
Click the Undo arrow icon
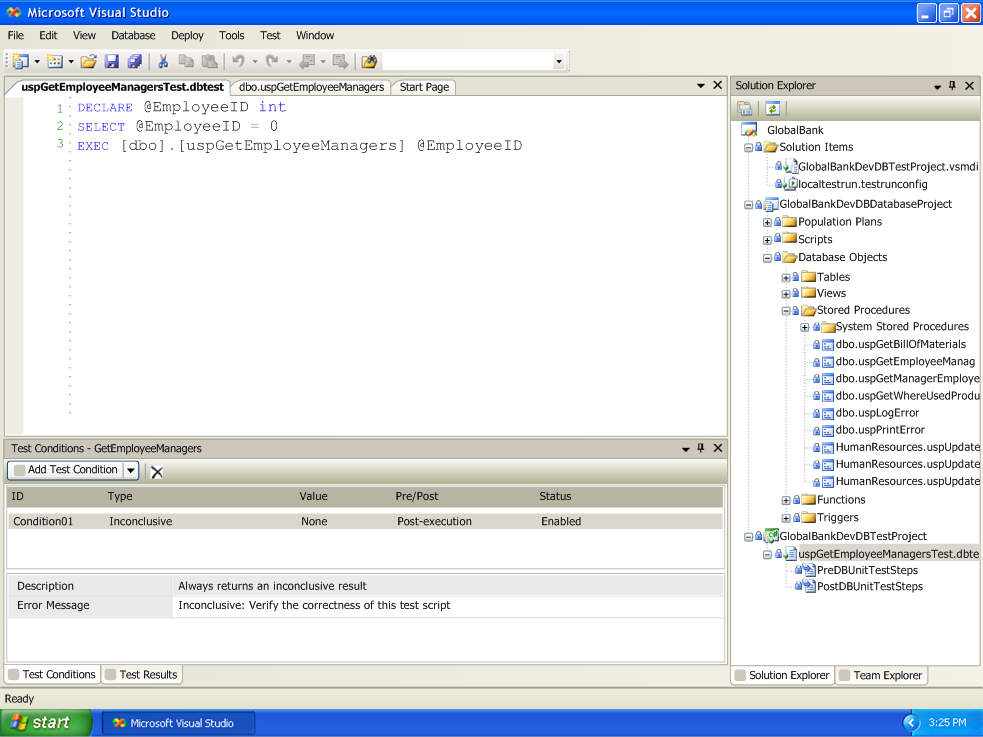(x=238, y=61)
